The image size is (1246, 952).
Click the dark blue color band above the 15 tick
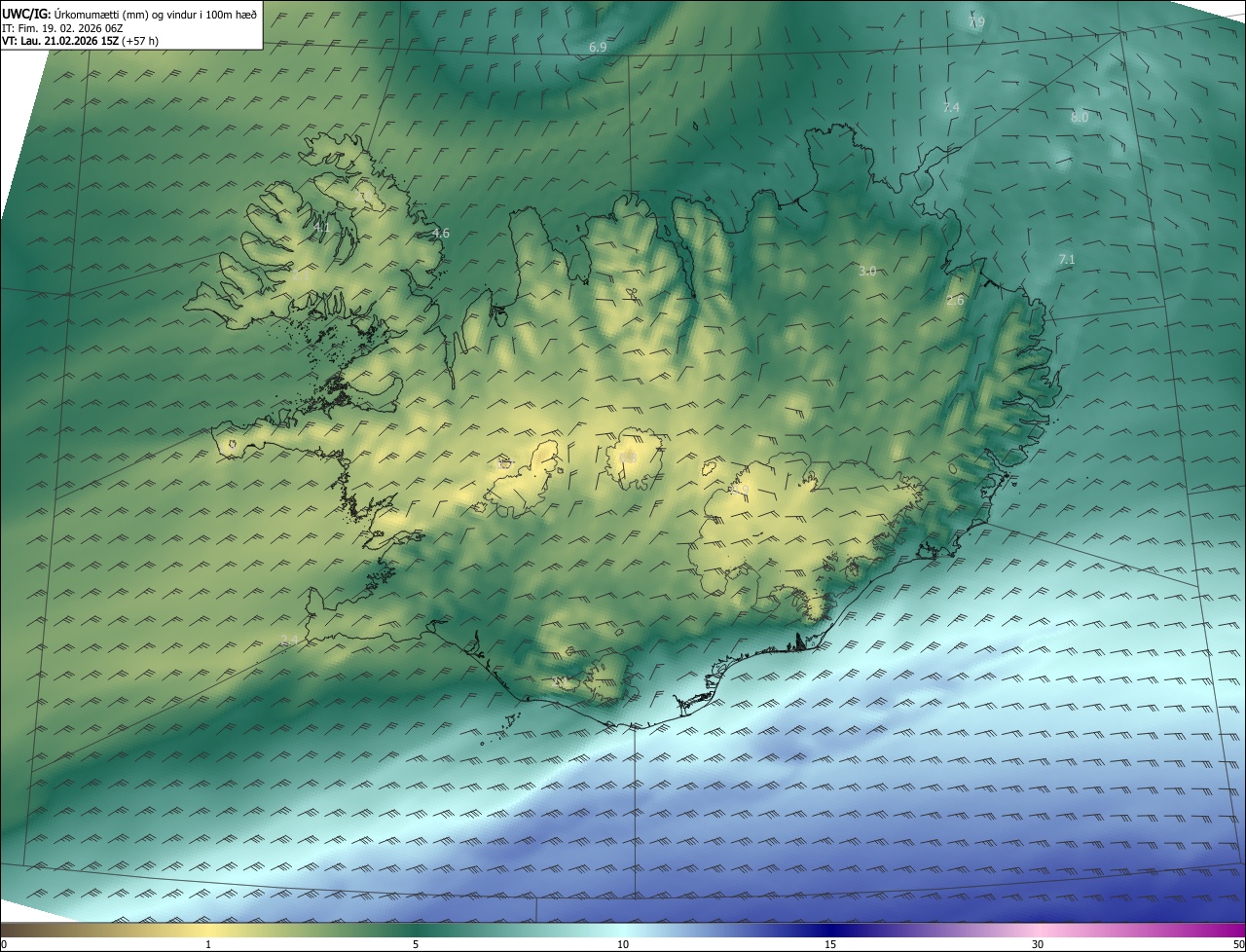coord(830,930)
